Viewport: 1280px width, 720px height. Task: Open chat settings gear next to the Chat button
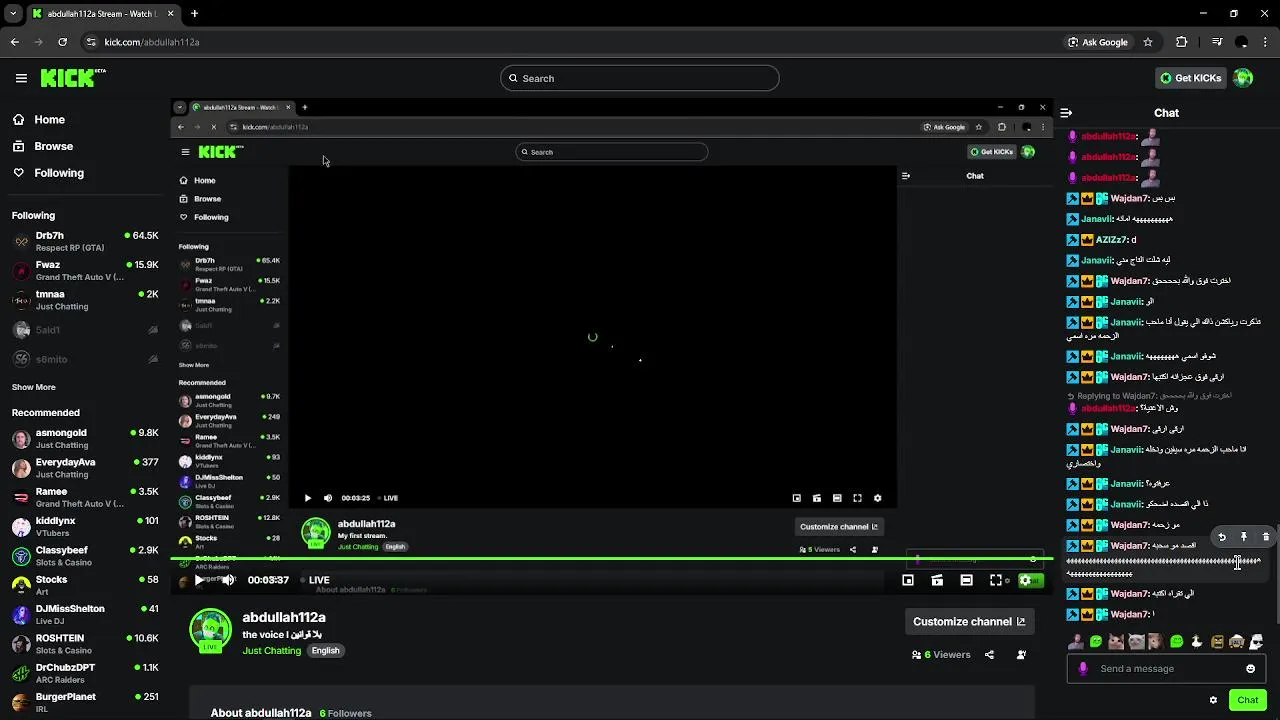point(1213,700)
